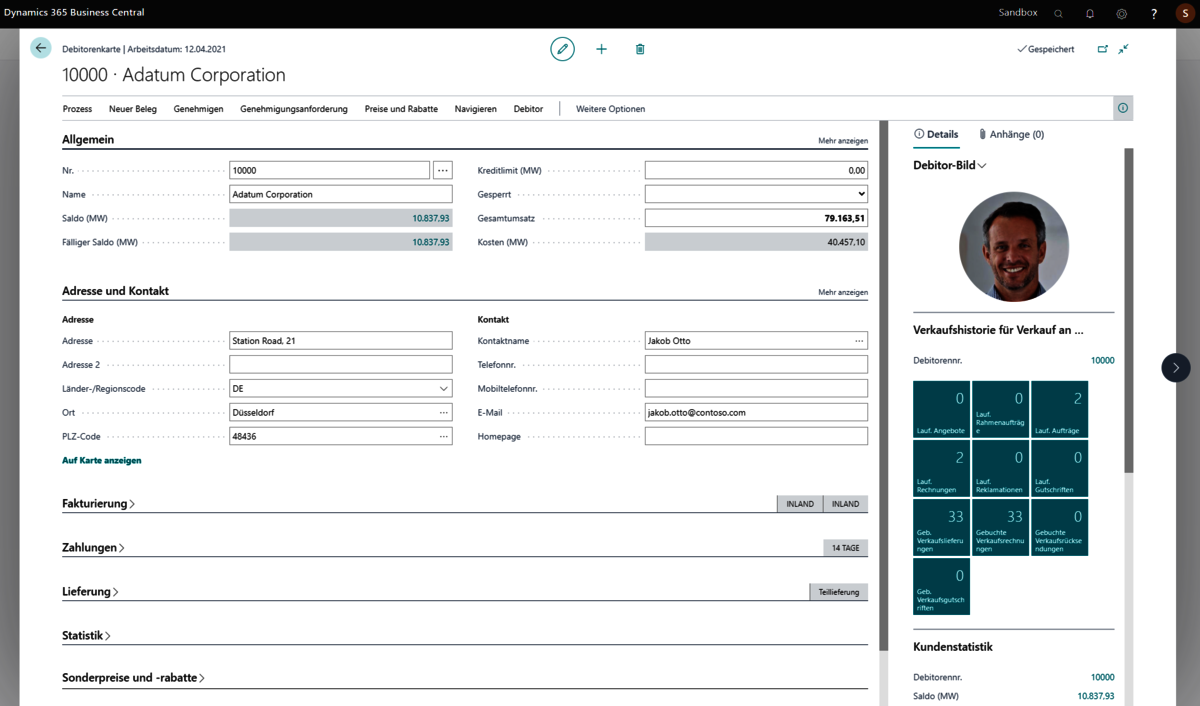The image size is (1200, 706).
Task: Open the Neuer Beleg menu
Action: (133, 109)
